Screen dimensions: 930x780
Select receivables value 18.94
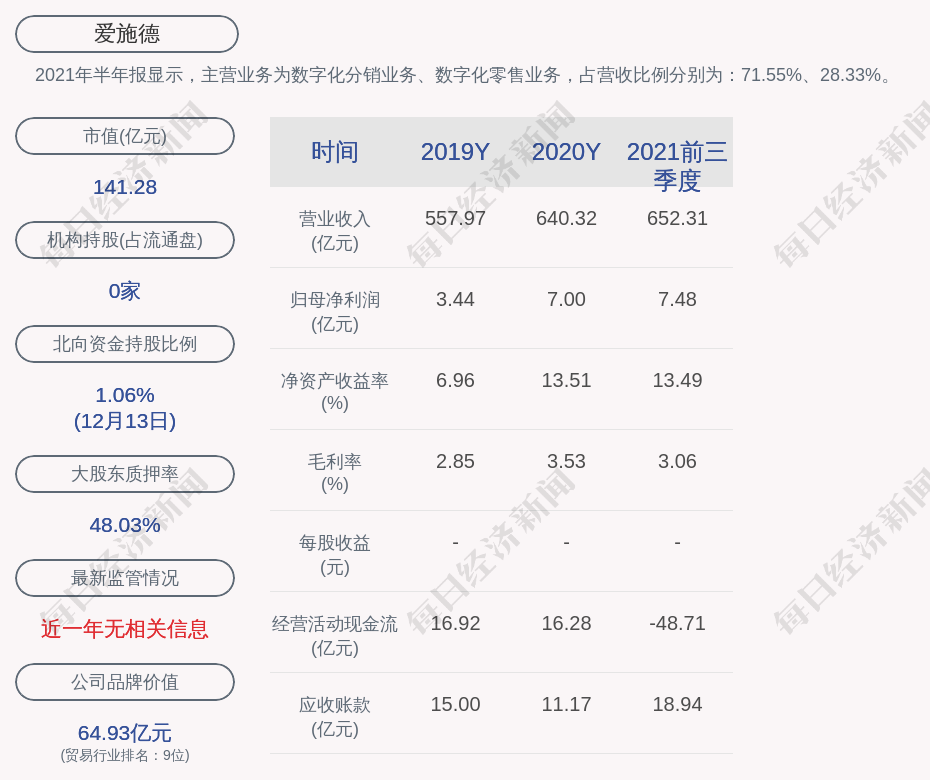tap(677, 704)
